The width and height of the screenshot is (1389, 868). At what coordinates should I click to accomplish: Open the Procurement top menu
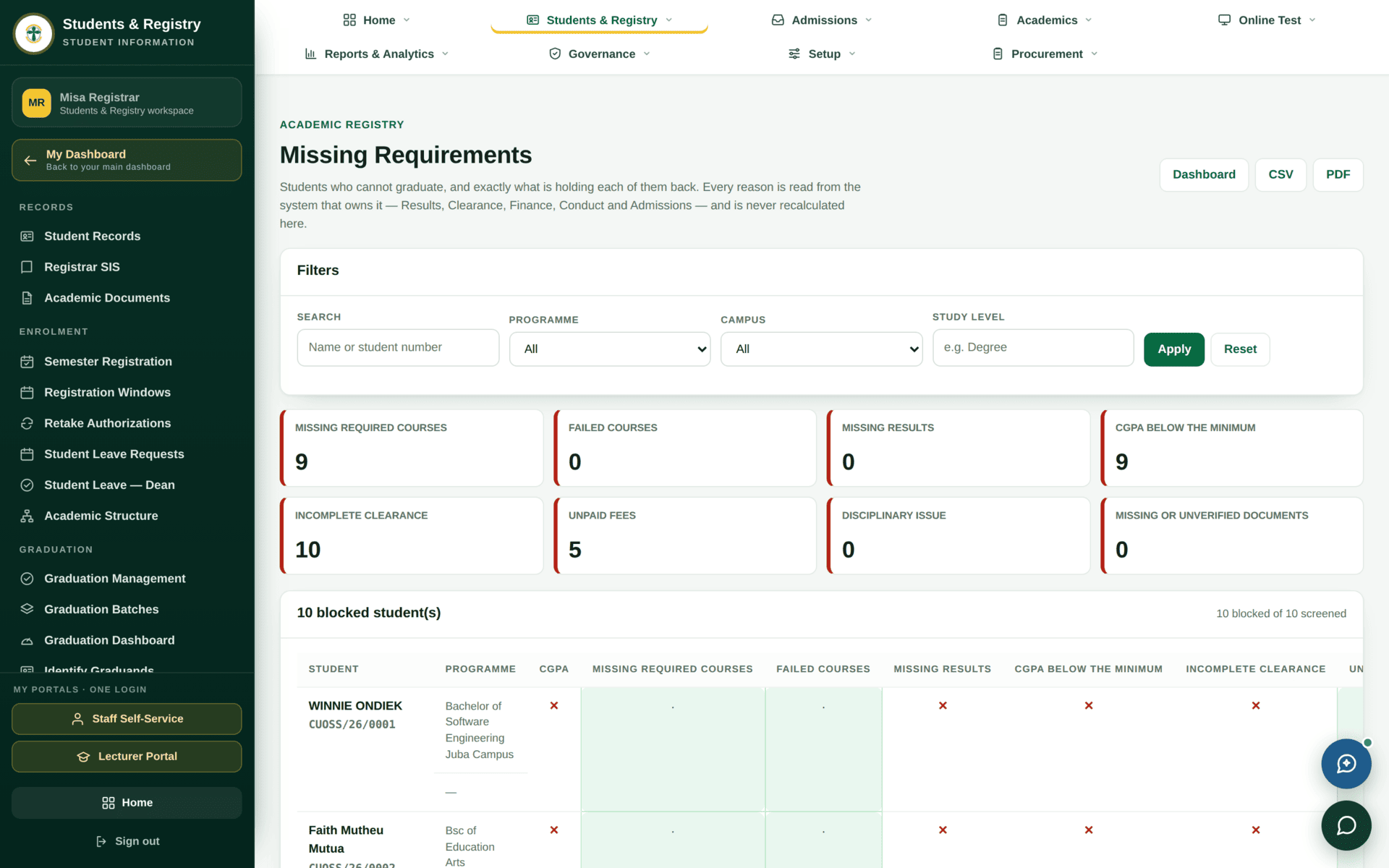pos(1045,54)
